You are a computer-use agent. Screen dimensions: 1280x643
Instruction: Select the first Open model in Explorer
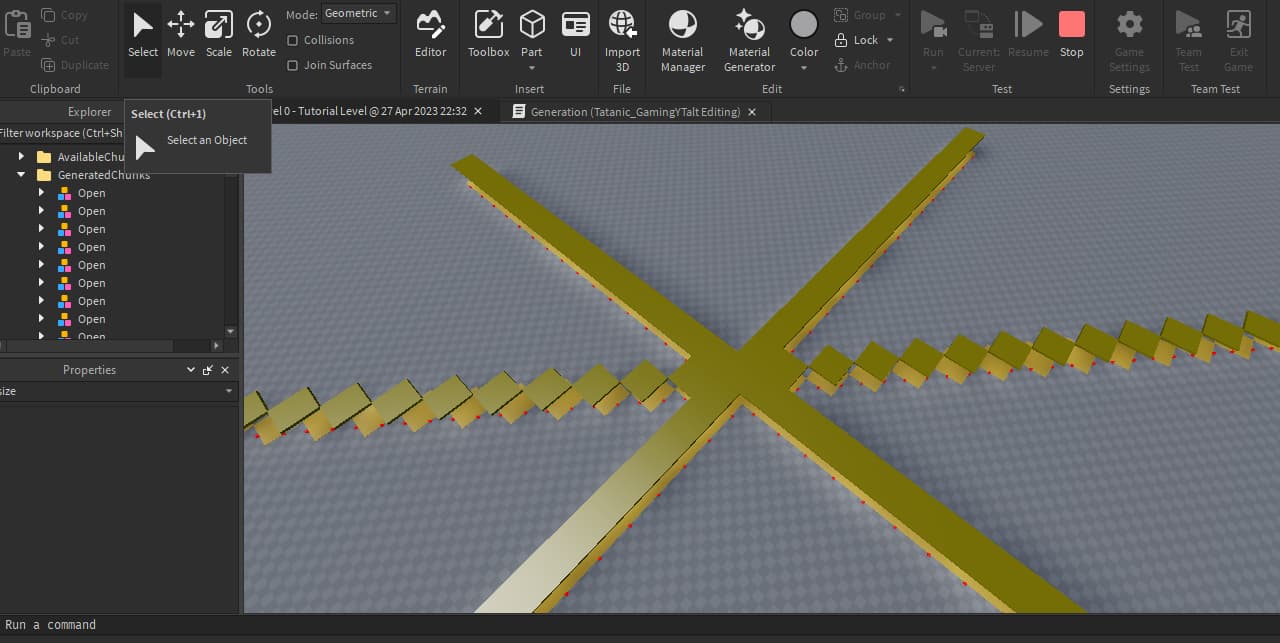tap(91, 193)
